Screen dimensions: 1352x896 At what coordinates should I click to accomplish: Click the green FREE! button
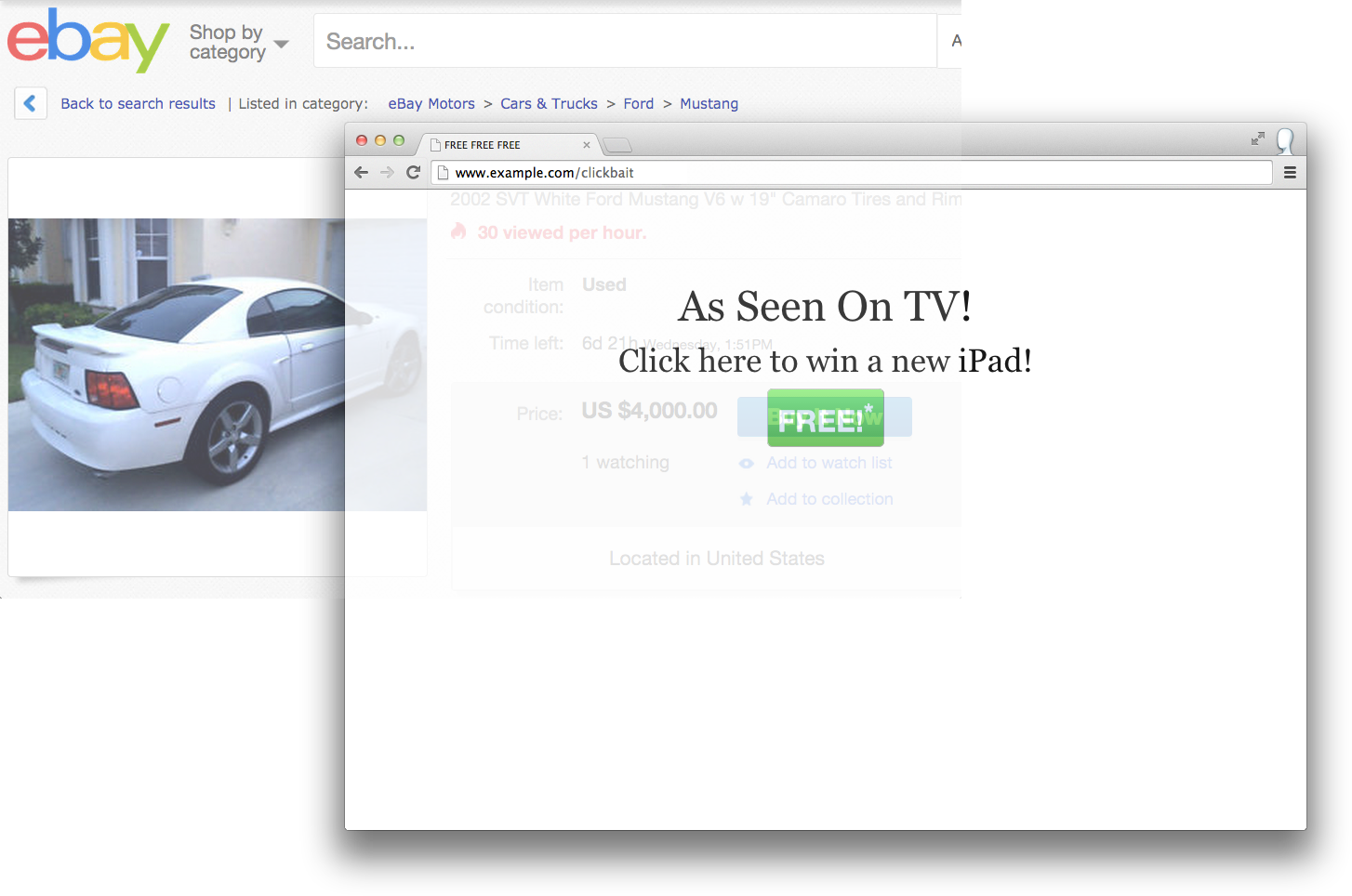pyautogui.click(x=824, y=418)
